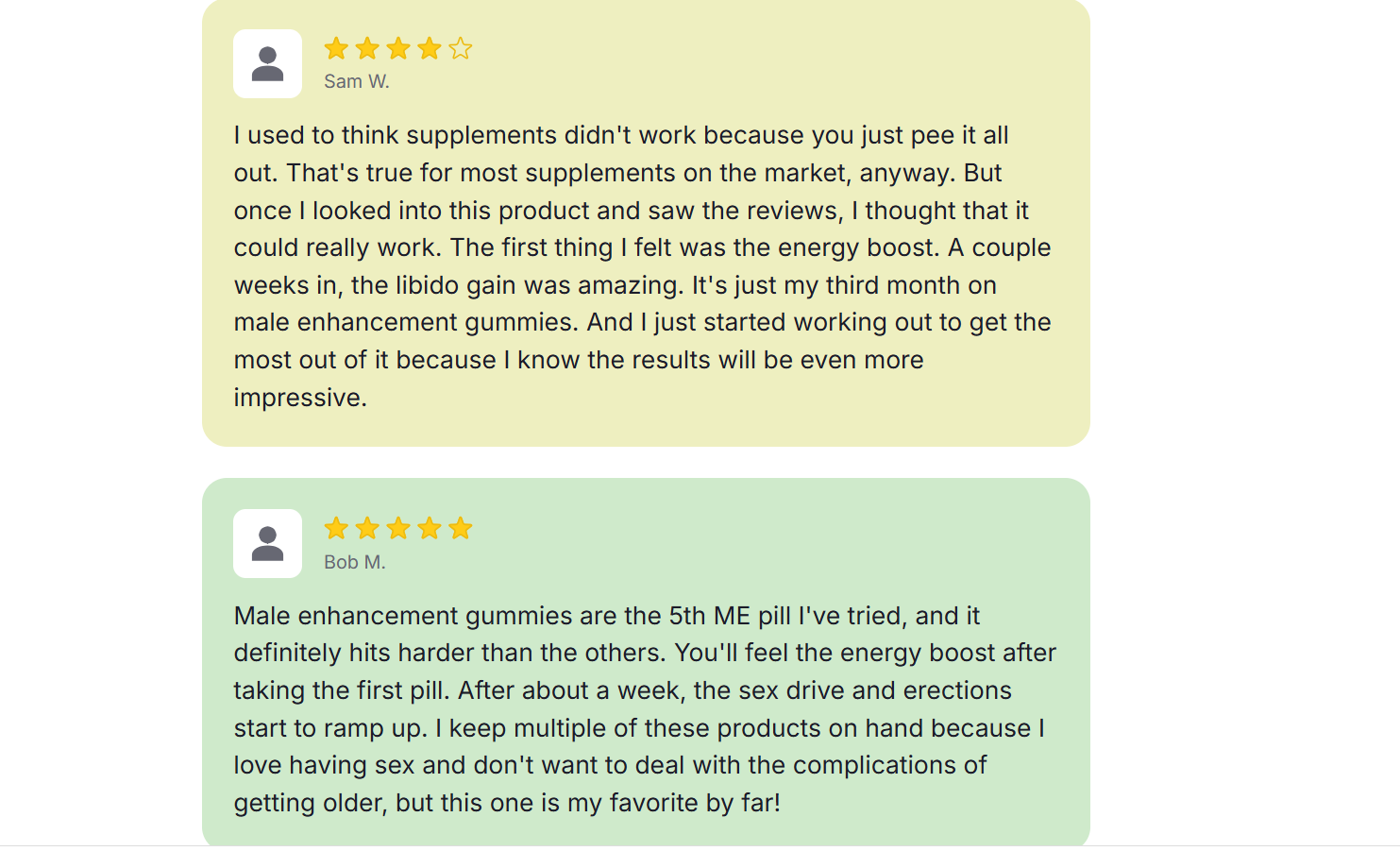Click fourth star of Sam W.'s rating
Image resolution: width=1400 pixels, height=851 pixels.
pyautogui.click(x=430, y=48)
